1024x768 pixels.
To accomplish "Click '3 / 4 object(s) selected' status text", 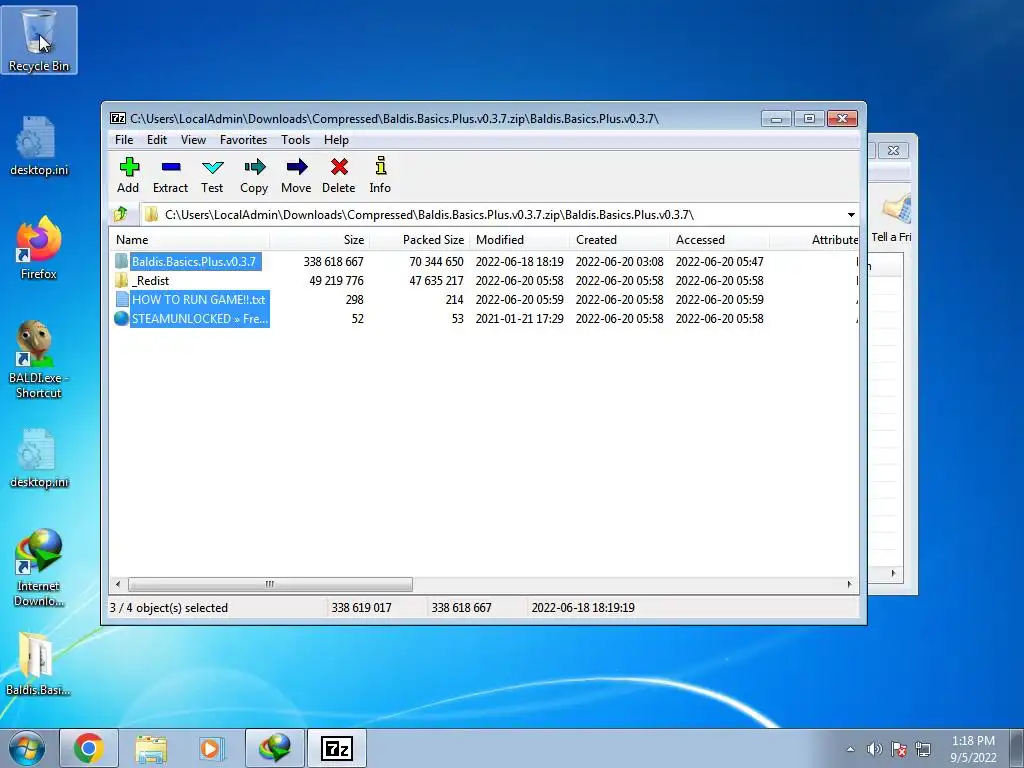I will coord(168,607).
